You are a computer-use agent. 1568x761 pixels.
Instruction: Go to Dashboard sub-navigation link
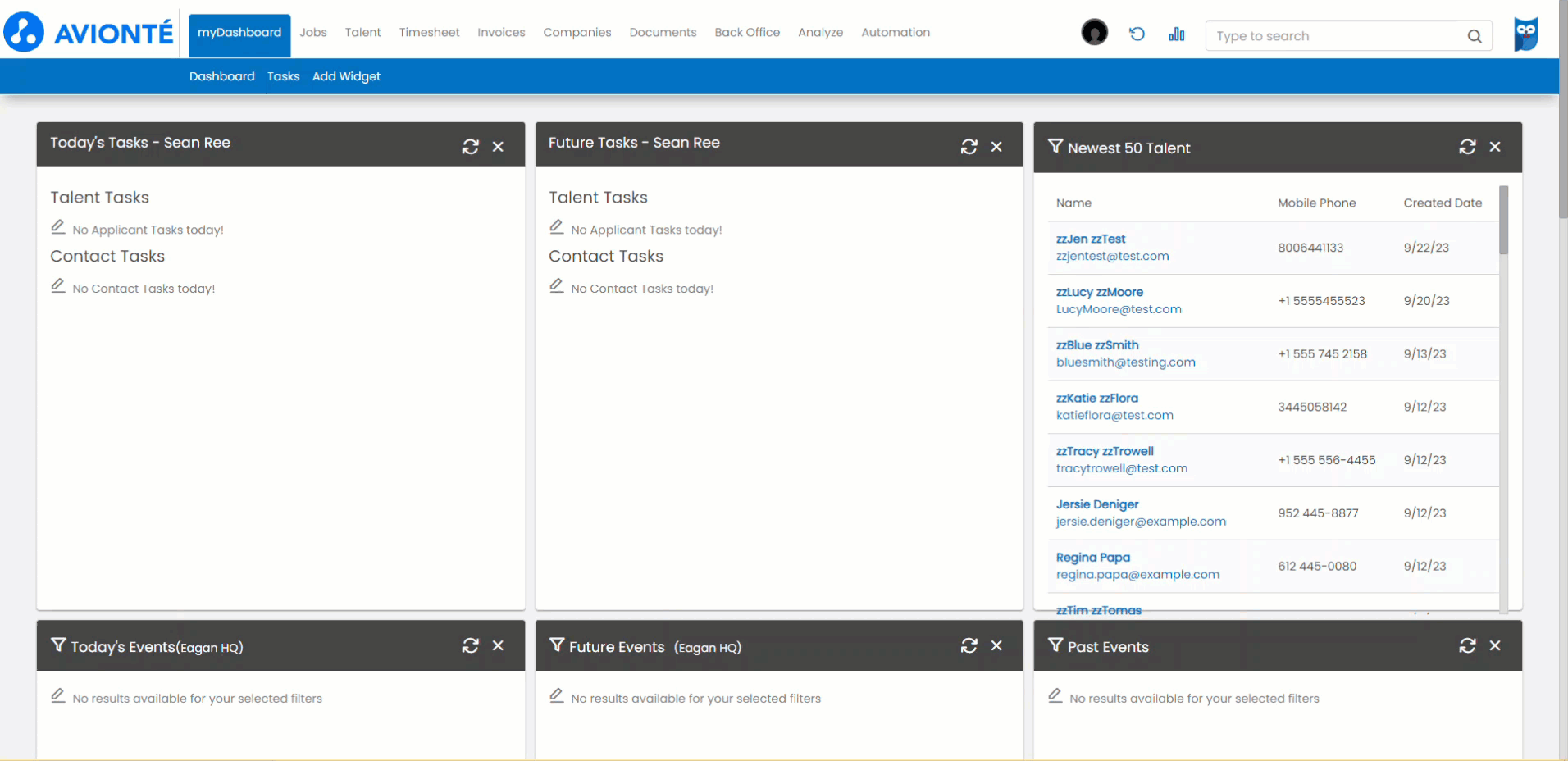coord(222,76)
